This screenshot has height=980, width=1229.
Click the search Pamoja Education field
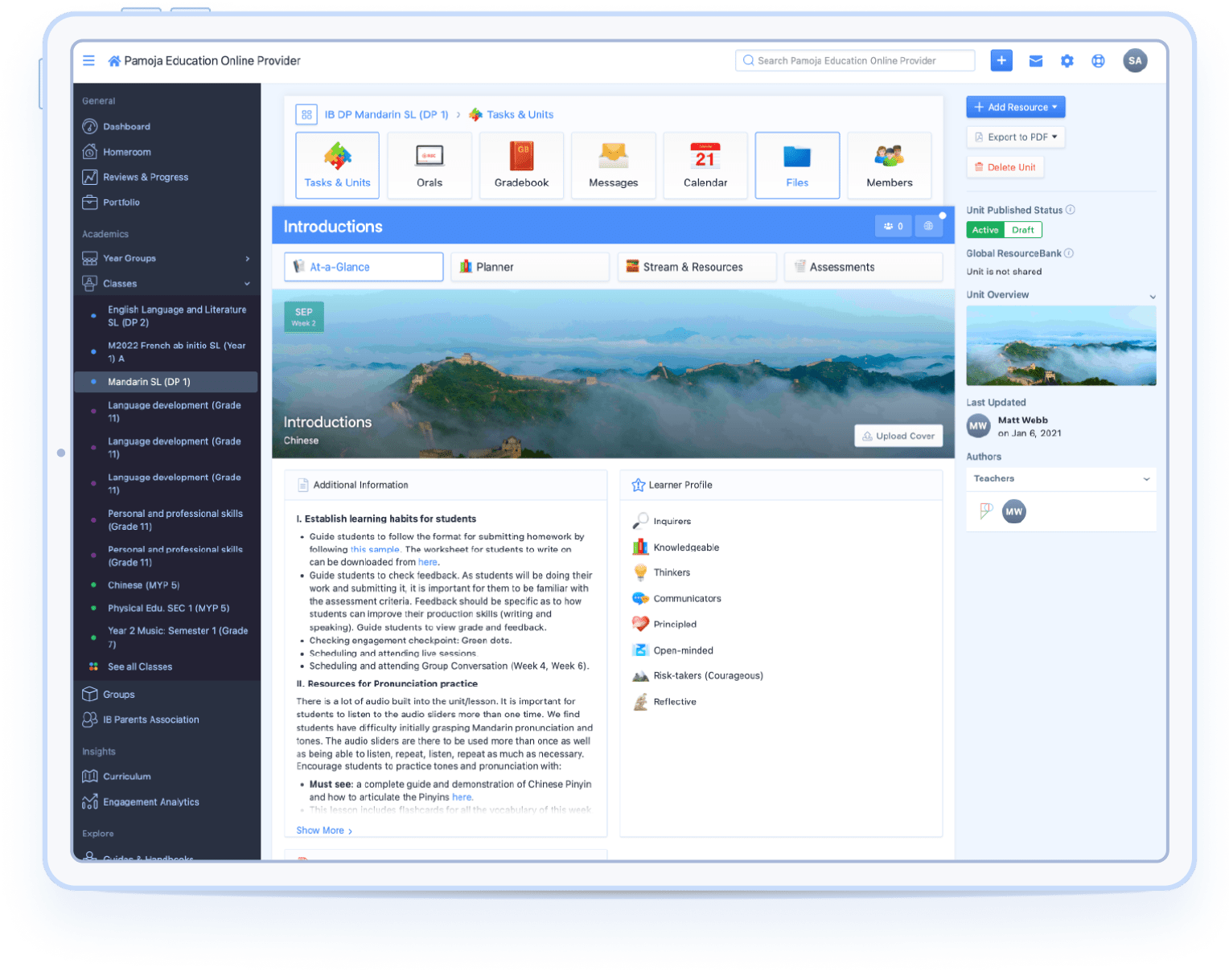pyautogui.click(x=855, y=60)
